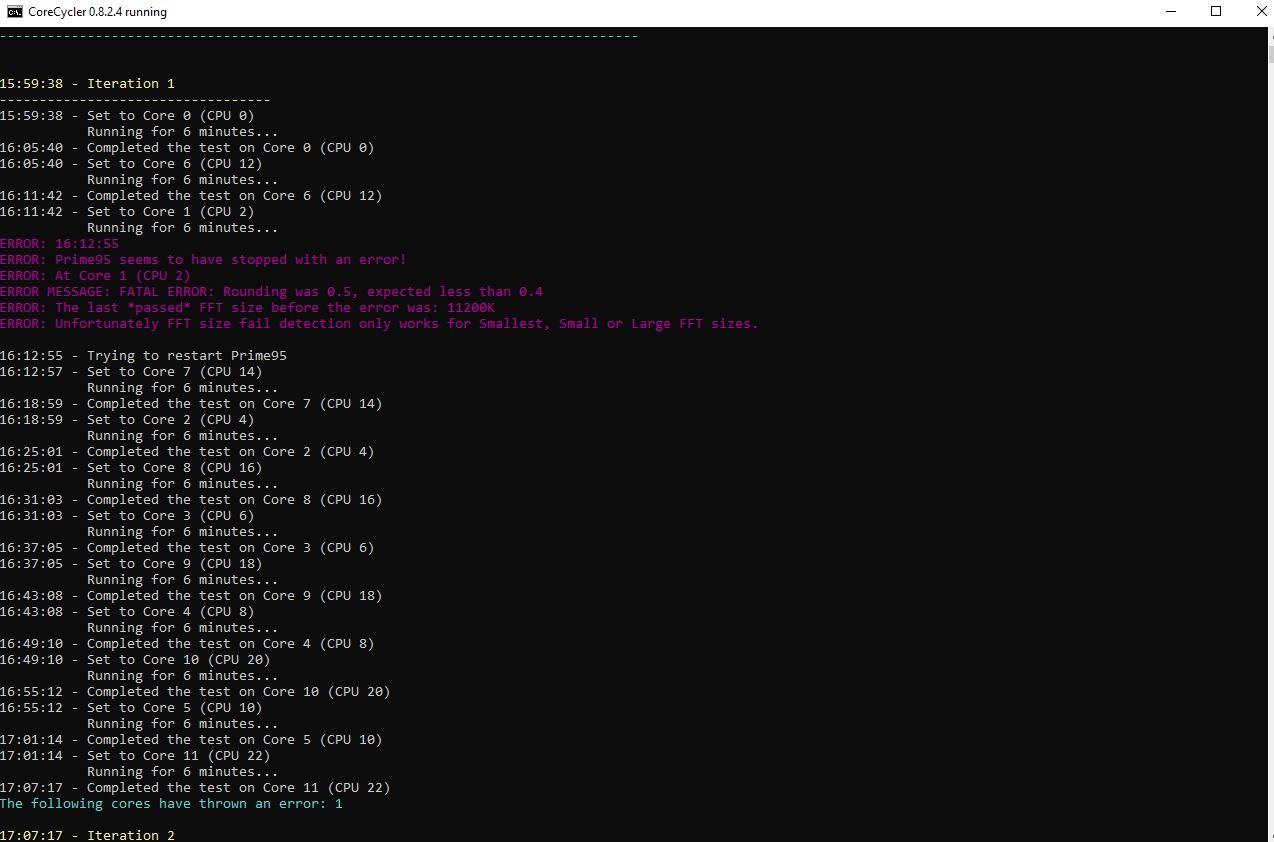Viewport: 1274px width, 842px height.
Task: Click the 'Set to Core 2 (CPU 4)' line
Action: 127,420
